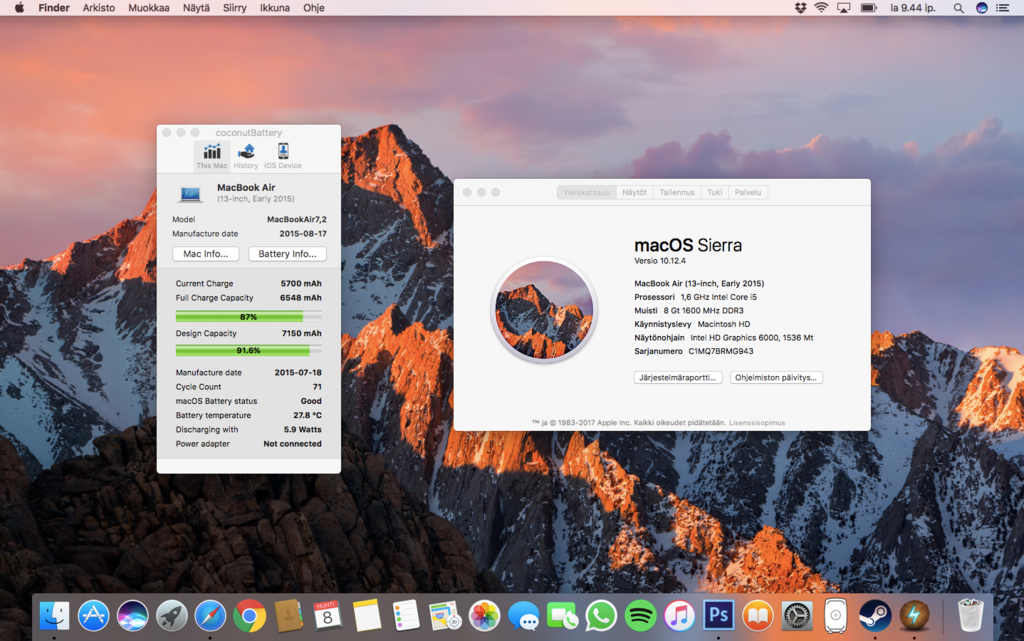Open Notification Center list icon

point(1002,8)
